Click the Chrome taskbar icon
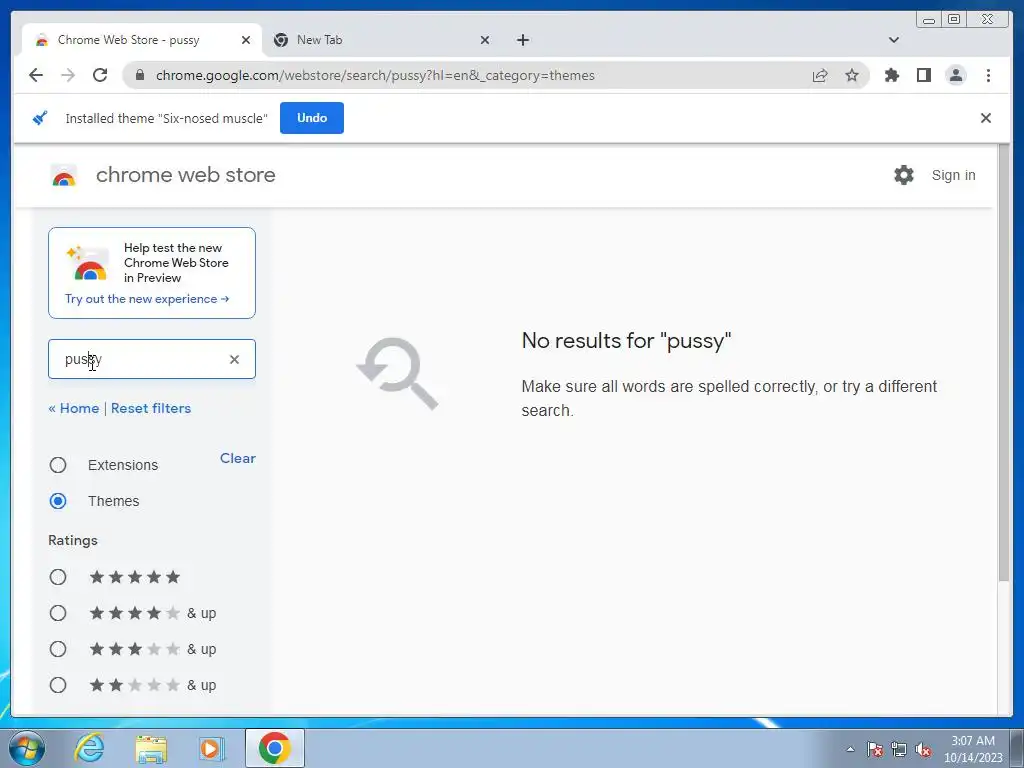Viewport: 1024px width, 768px height. coord(274,748)
